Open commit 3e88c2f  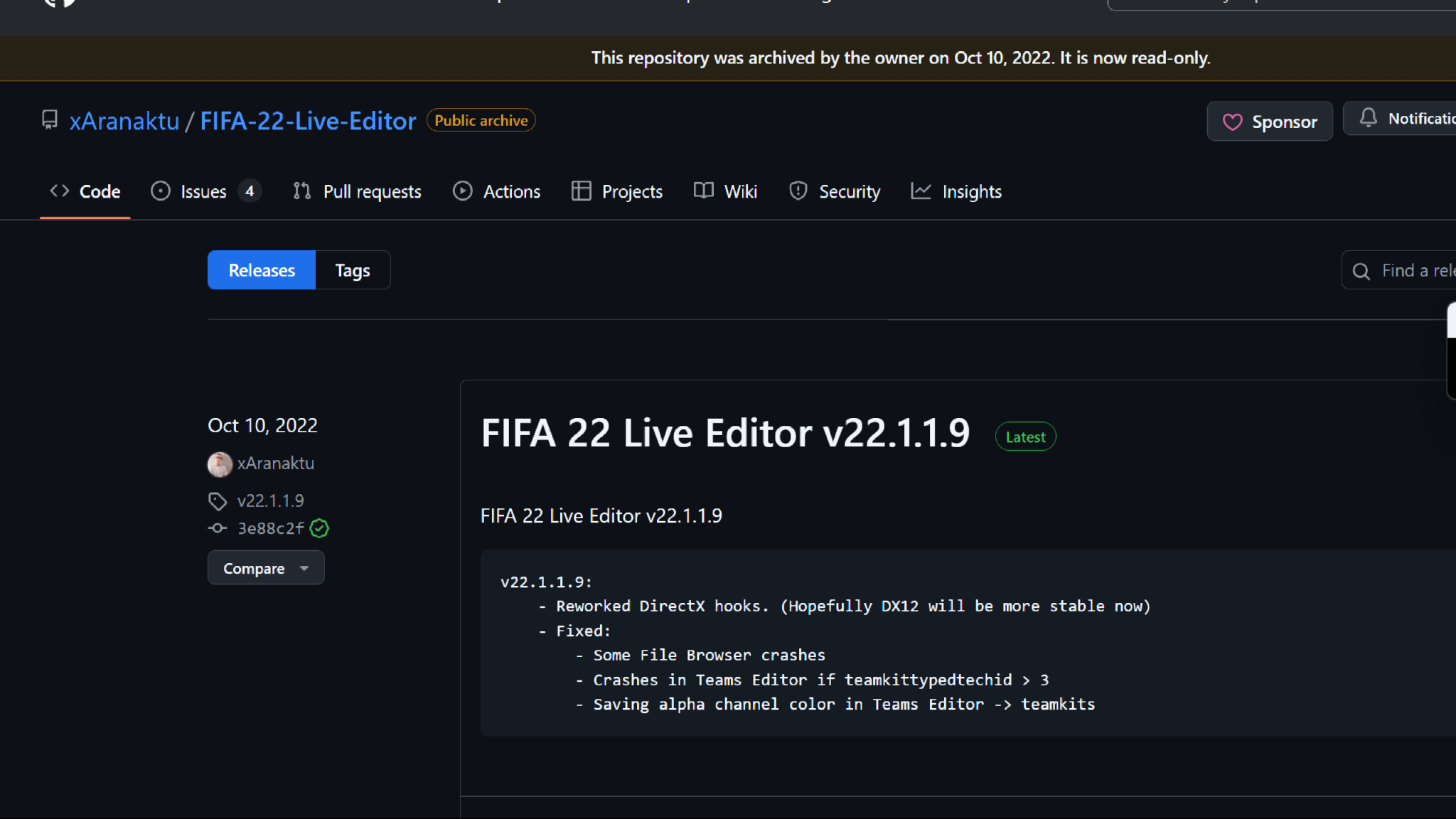271,528
